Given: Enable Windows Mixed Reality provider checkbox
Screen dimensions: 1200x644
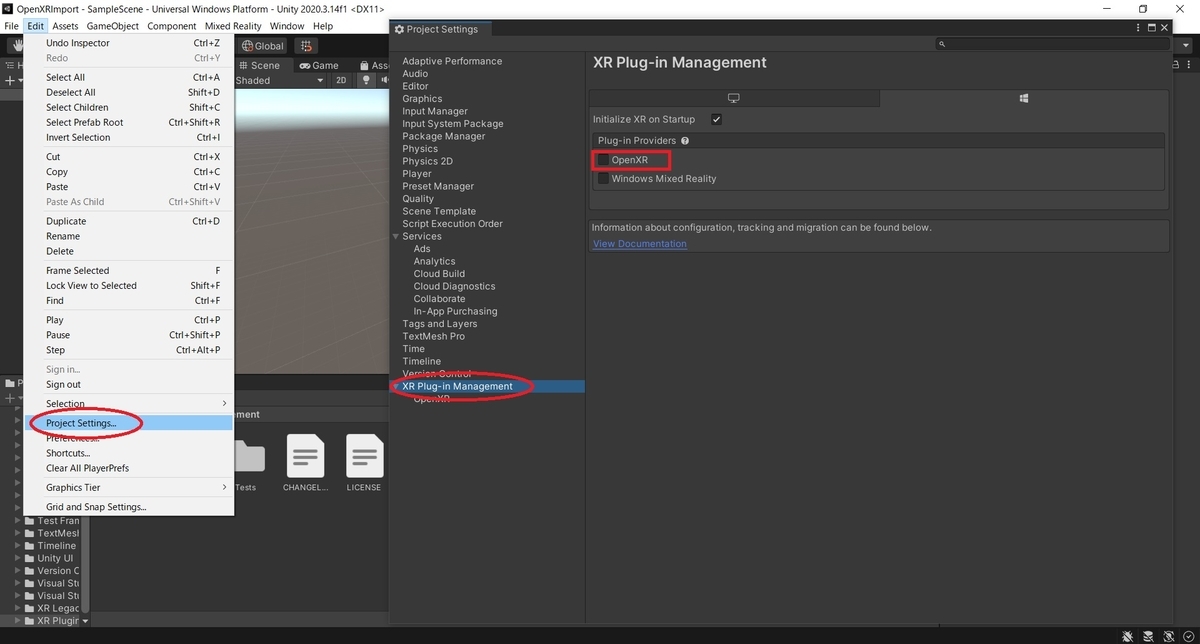Looking at the screenshot, I should coord(603,179).
